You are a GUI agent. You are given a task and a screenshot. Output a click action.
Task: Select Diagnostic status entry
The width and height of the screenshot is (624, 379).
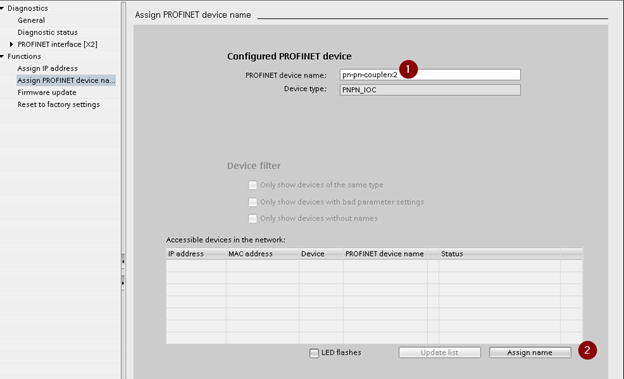47,32
